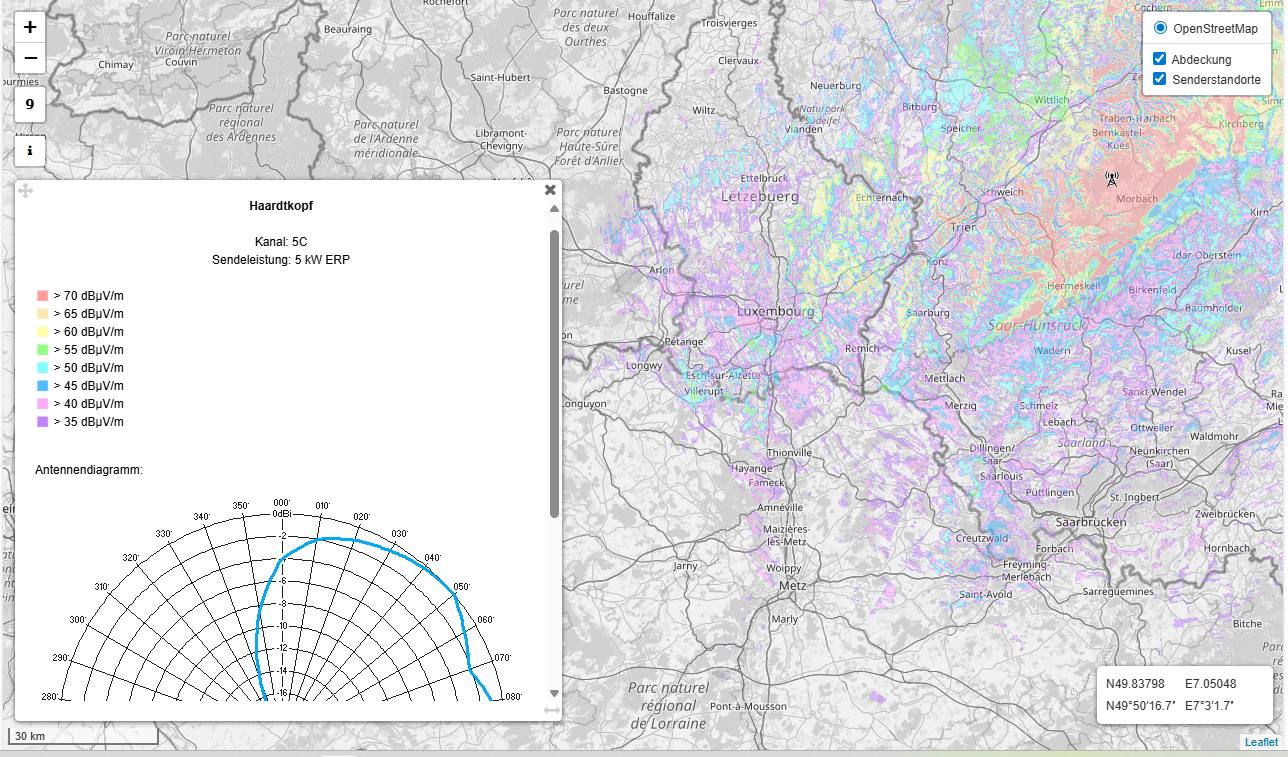Click the zoom level 9 indicator

pyautogui.click(x=30, y=104)
